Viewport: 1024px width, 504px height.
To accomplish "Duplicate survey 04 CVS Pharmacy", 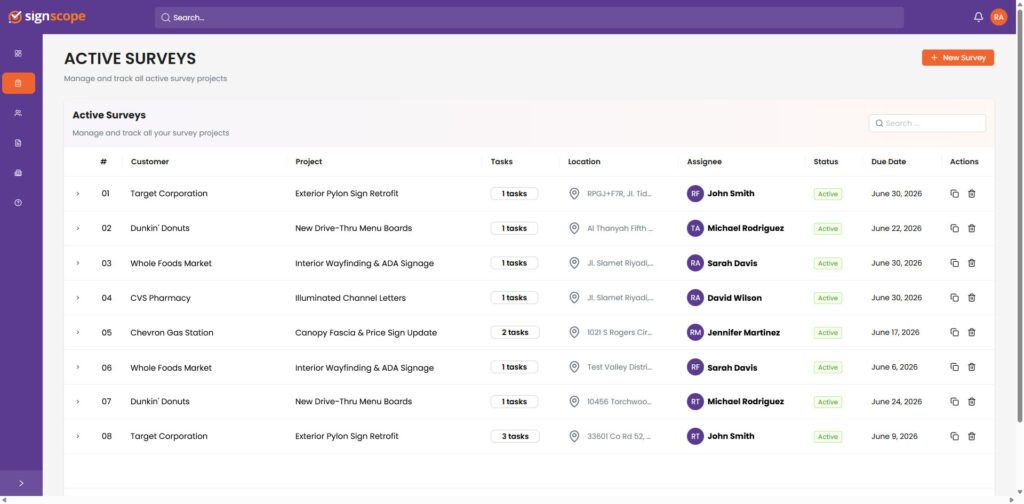I will 954,298.
